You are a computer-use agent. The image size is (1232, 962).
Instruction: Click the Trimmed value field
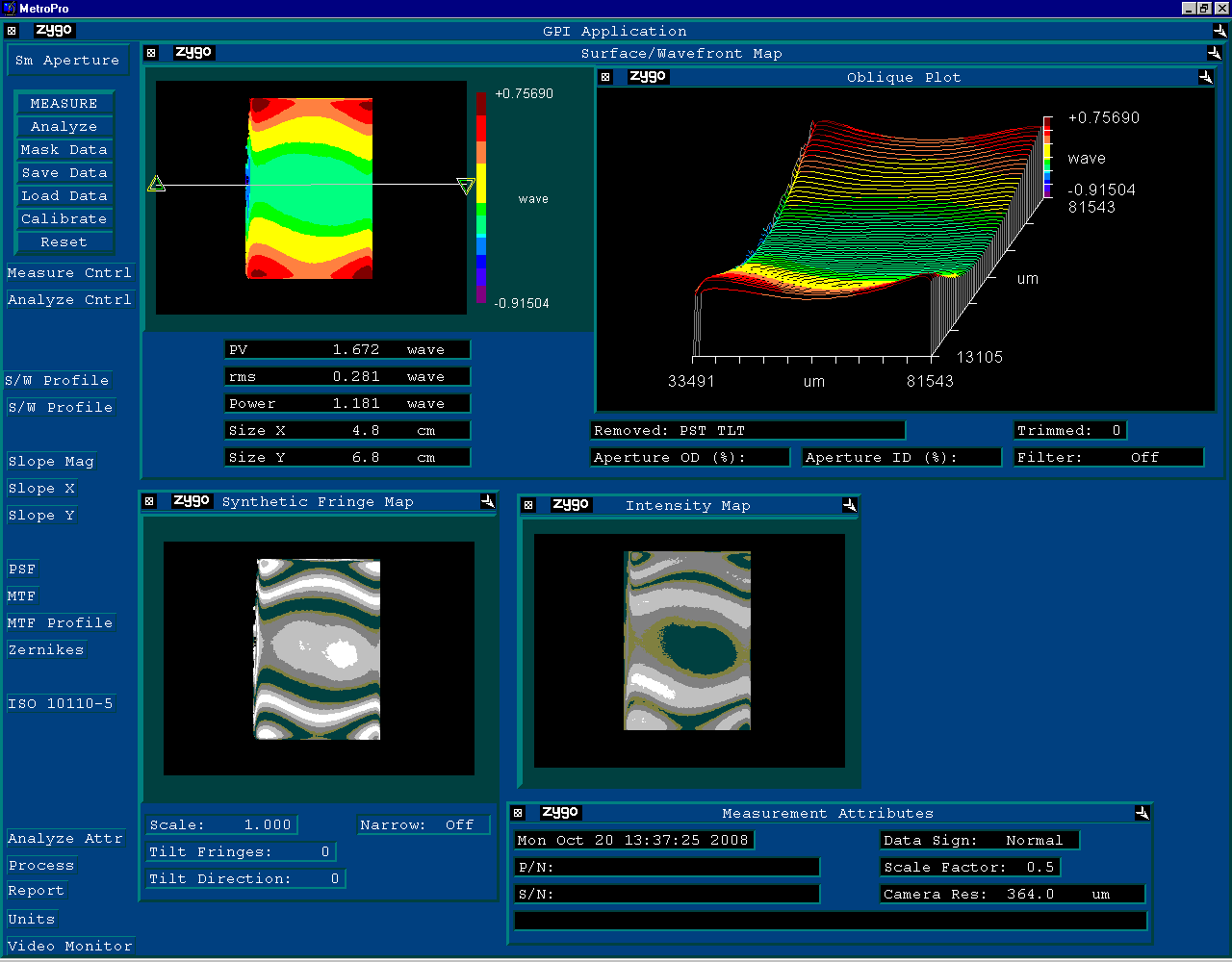click(1070, 430)
